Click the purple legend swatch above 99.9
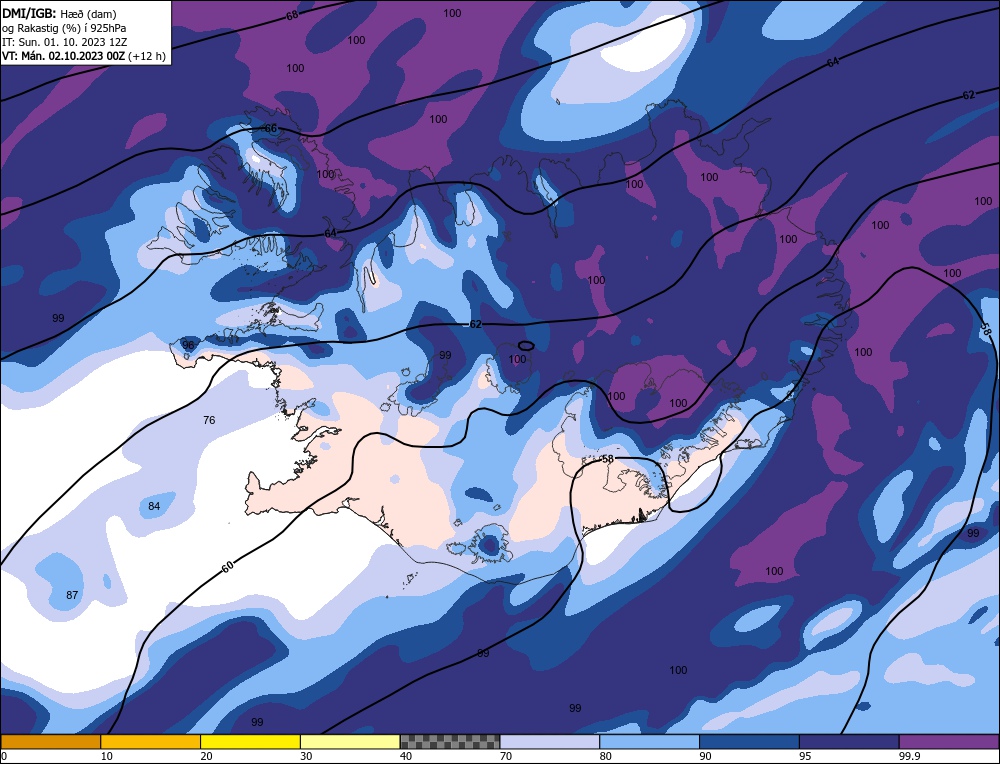This screenshot has width=1000, height=764. click(x=949, y=742)
